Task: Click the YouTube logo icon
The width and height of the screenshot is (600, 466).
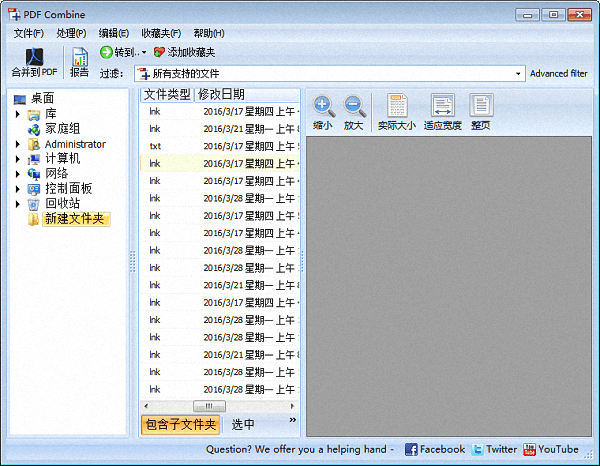Action: pyautogui.click(x=529, y=450)
